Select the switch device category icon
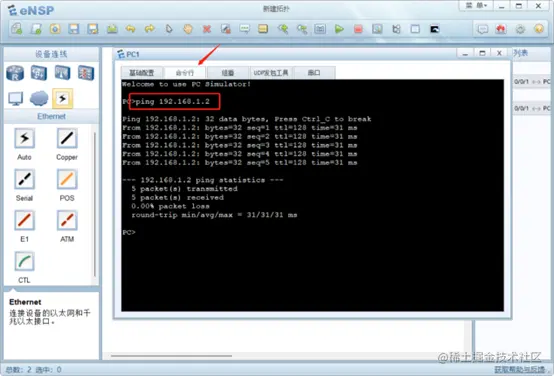The image size is (554, 376). tap(39, 73)
